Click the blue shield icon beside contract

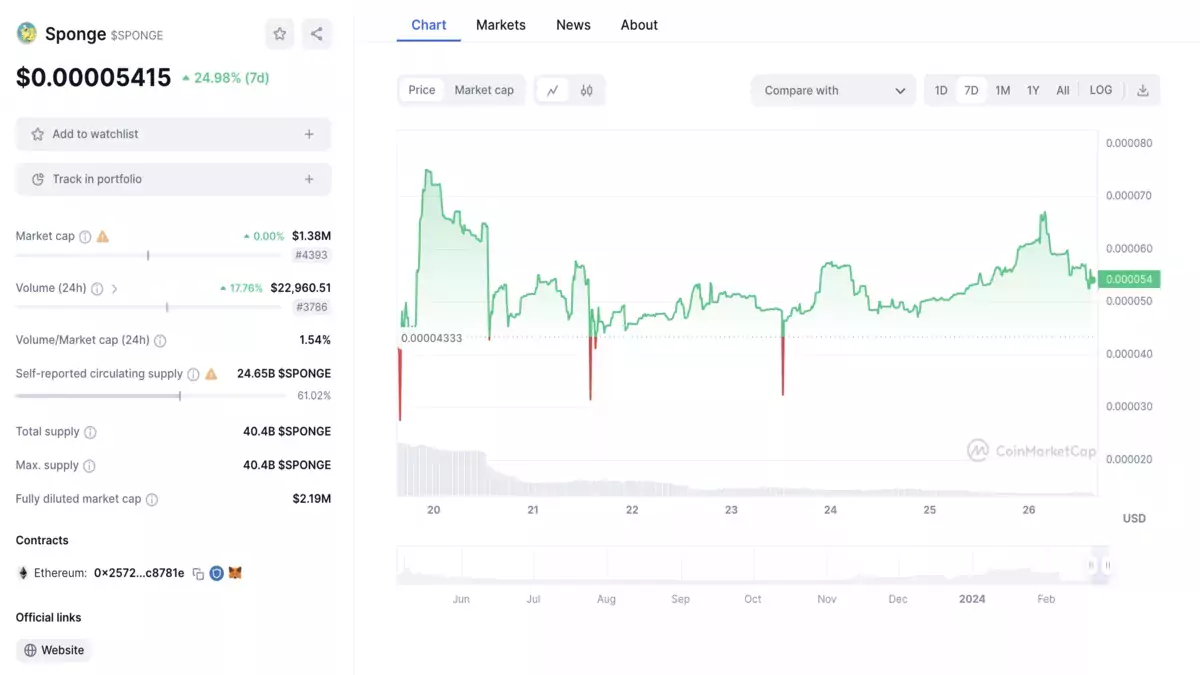[x=216, y=574]
